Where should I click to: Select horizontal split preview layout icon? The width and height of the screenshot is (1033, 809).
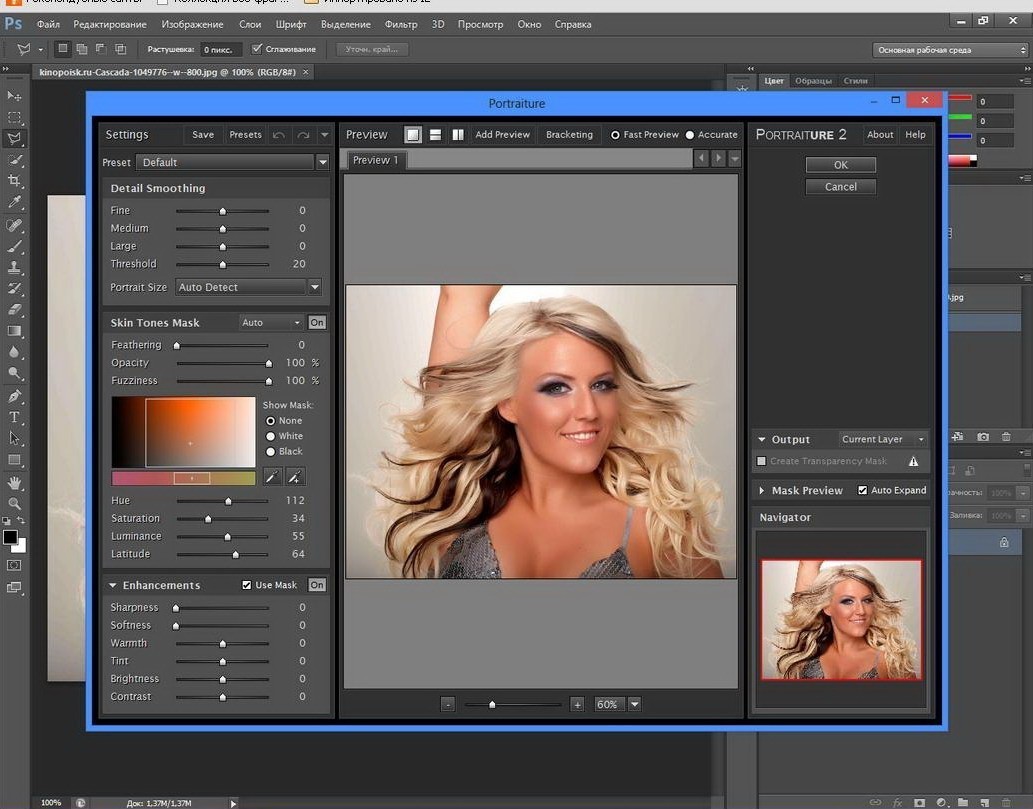tap(436, 135)
